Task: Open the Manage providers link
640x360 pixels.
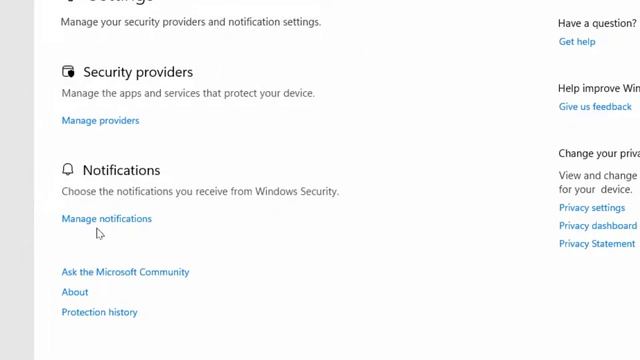Action: coord(100,120)
